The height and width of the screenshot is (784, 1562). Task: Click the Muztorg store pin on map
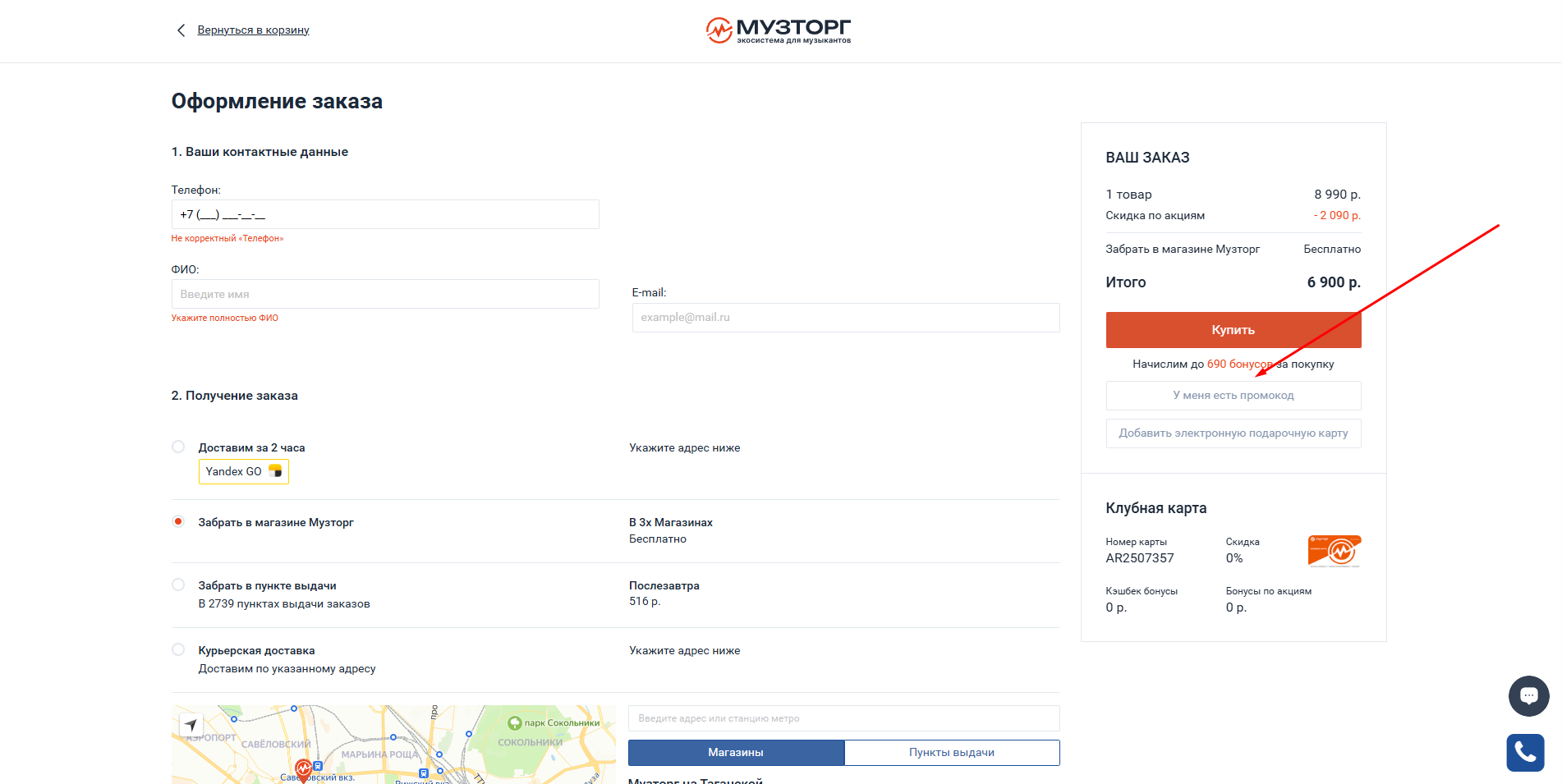(x=303, y=769)
